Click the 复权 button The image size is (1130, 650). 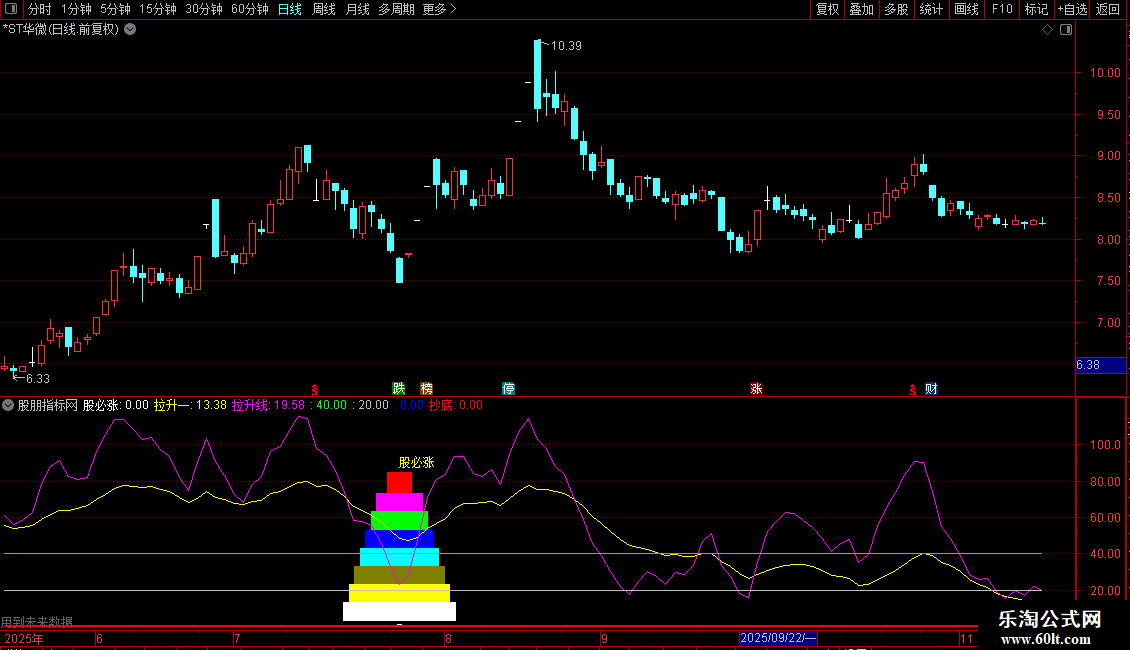pyautogui.click(x=827, y=9)
